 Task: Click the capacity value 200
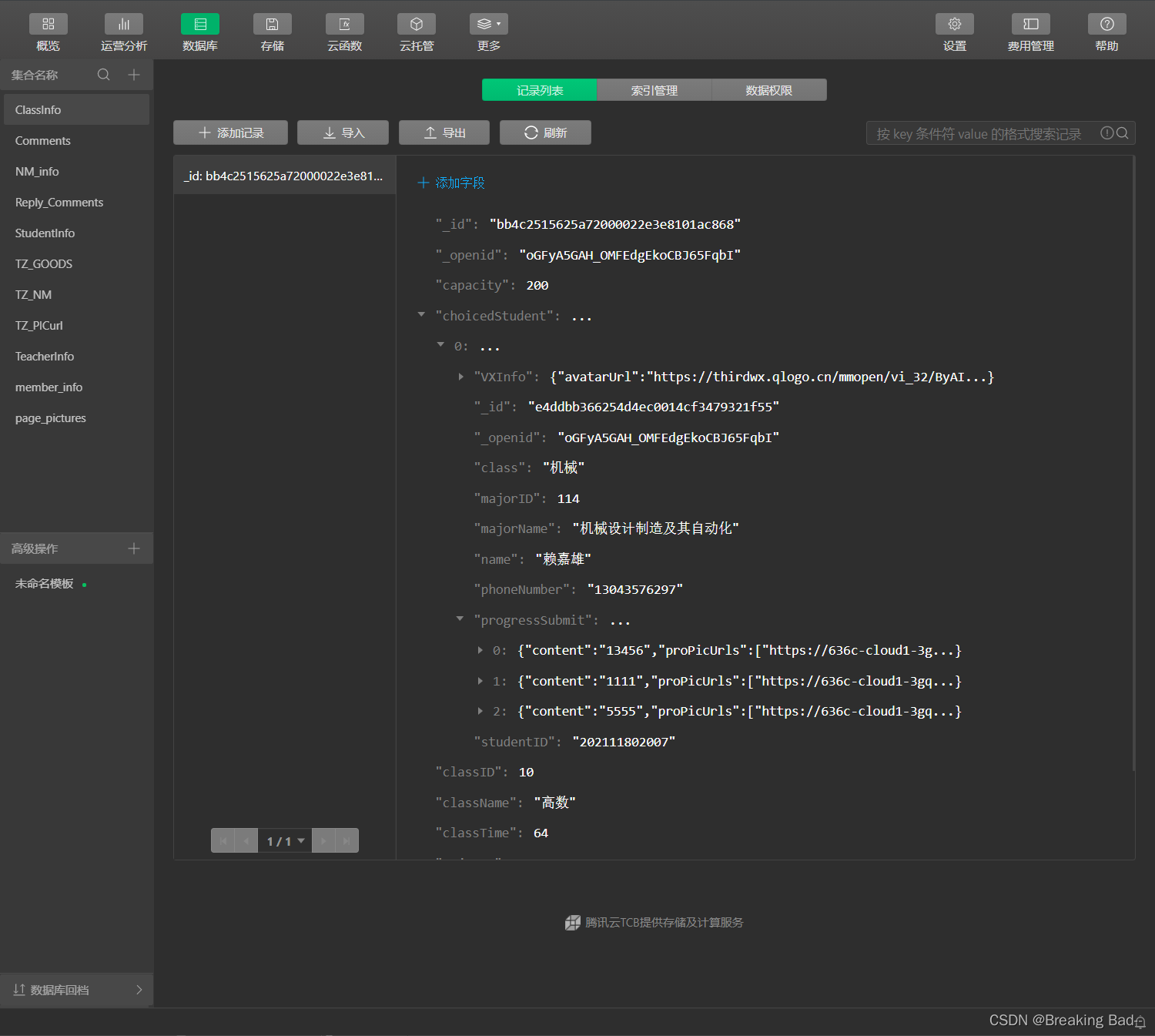click(x=537, y=285)
